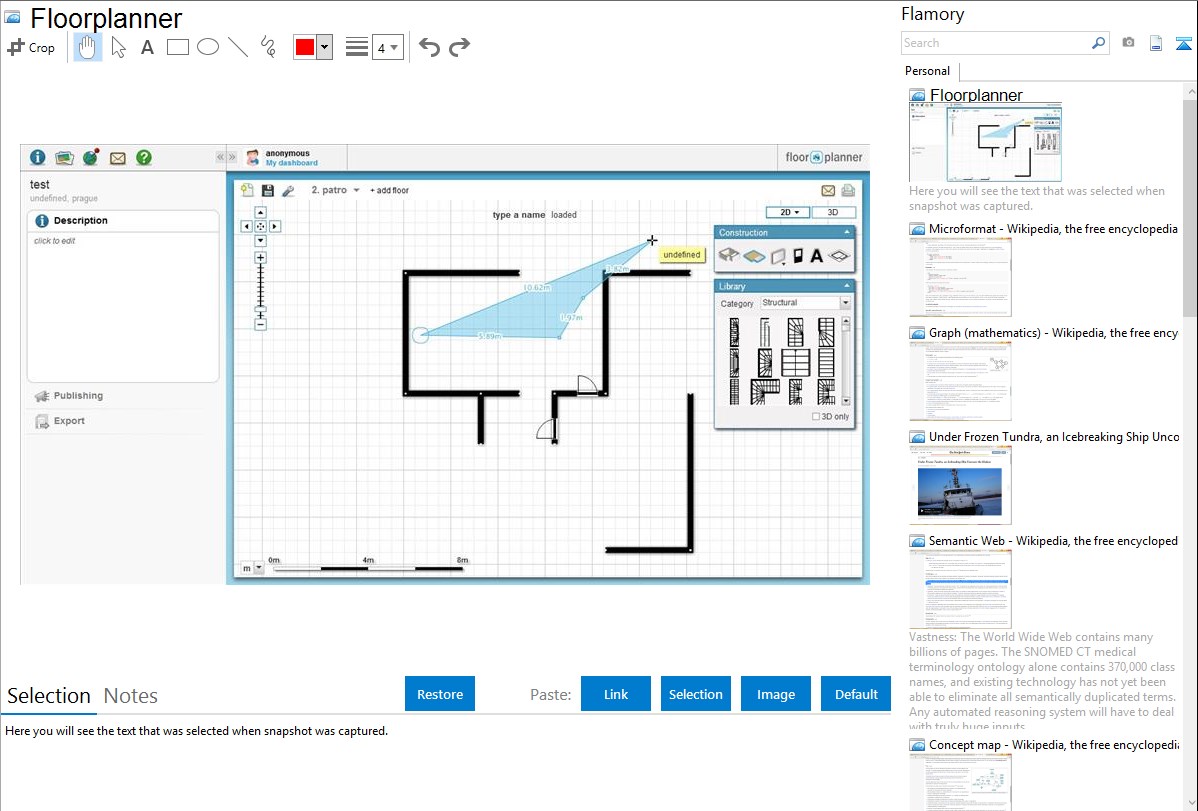The image size is (1198, 811).
Task: Click the green help question icon
Action: tap(144, 157)
